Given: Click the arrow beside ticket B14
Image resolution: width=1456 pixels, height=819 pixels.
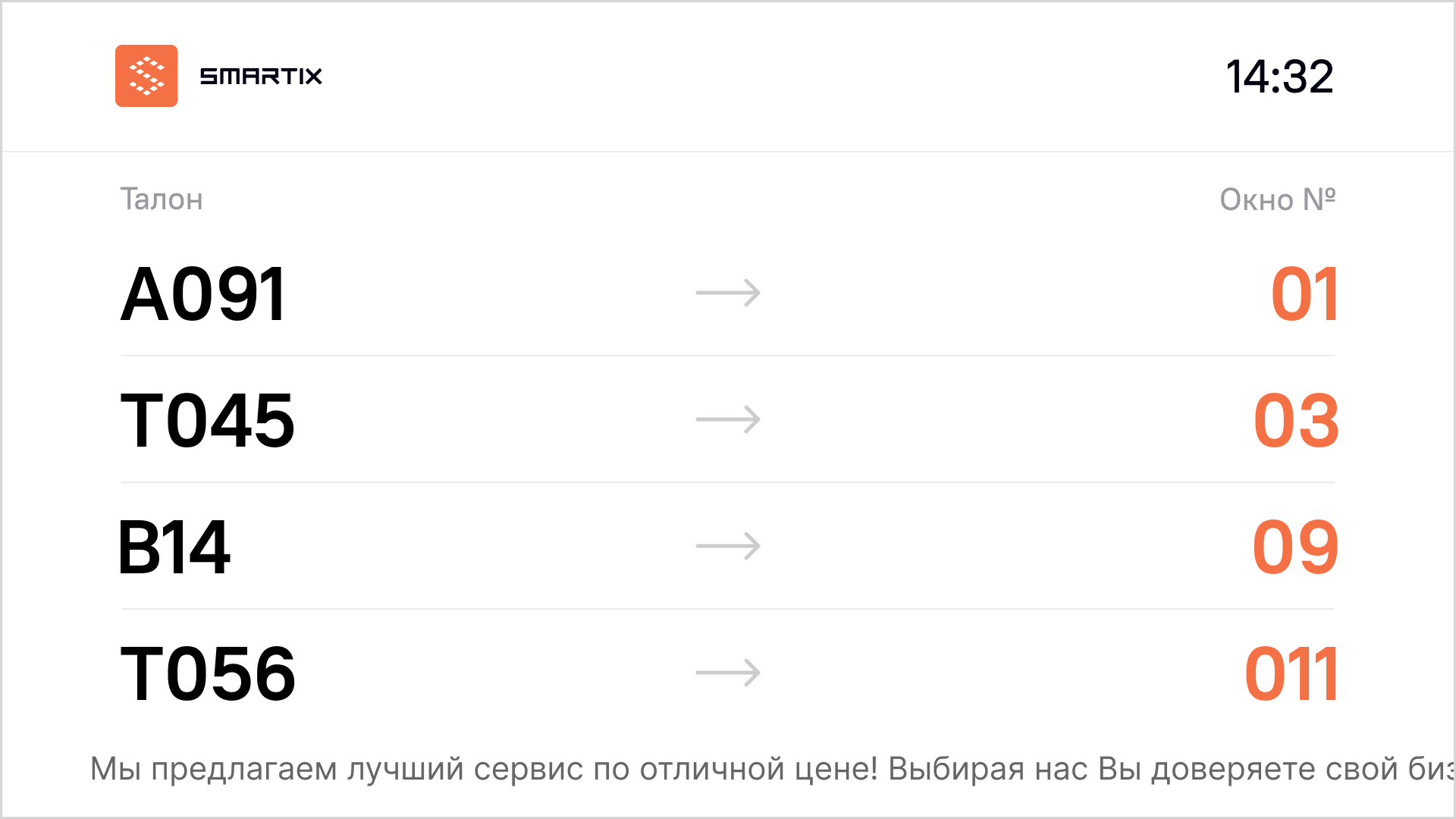Looking at the screenshot, I should point(728,546).
